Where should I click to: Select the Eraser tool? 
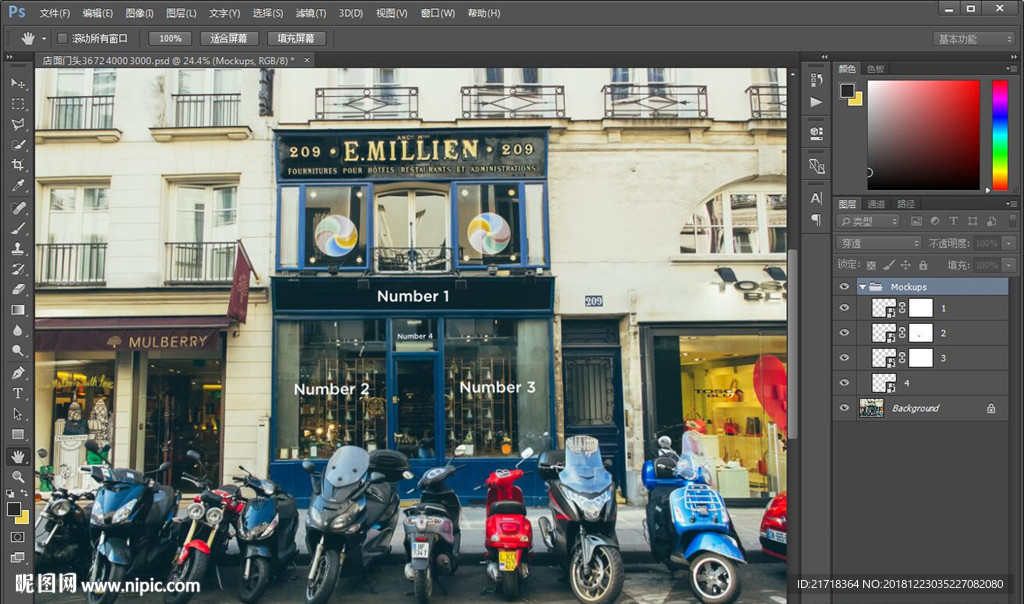pyautogui.click(x=18, y=289)
